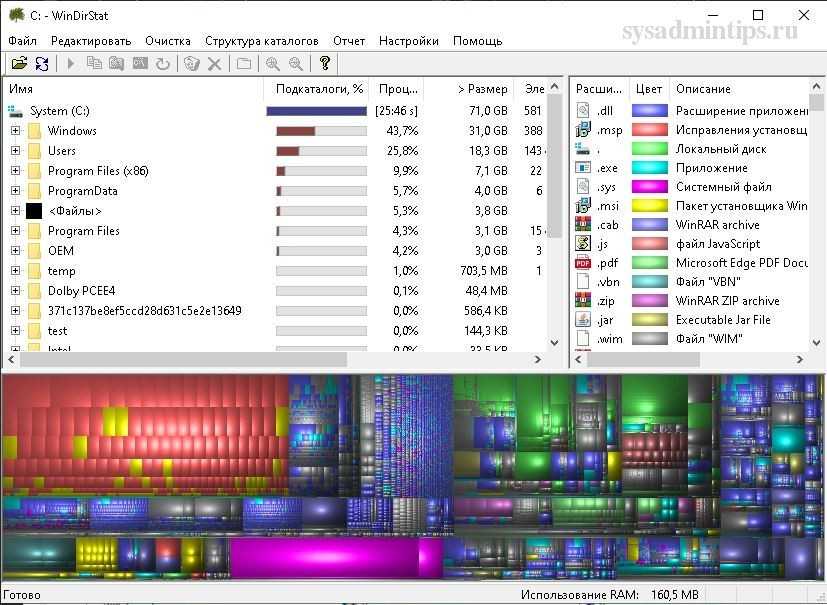
Task: Click the Help question mark icon
Action: pyautogui.click(x=325, y=64)
